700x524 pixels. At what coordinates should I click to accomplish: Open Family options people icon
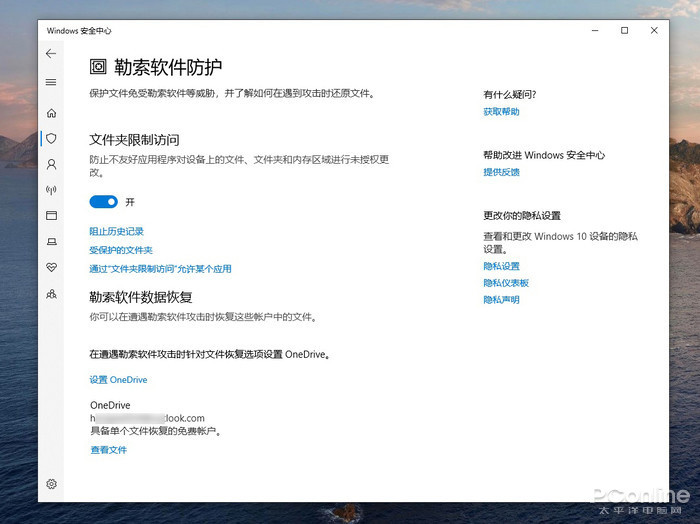click(51, 294)
